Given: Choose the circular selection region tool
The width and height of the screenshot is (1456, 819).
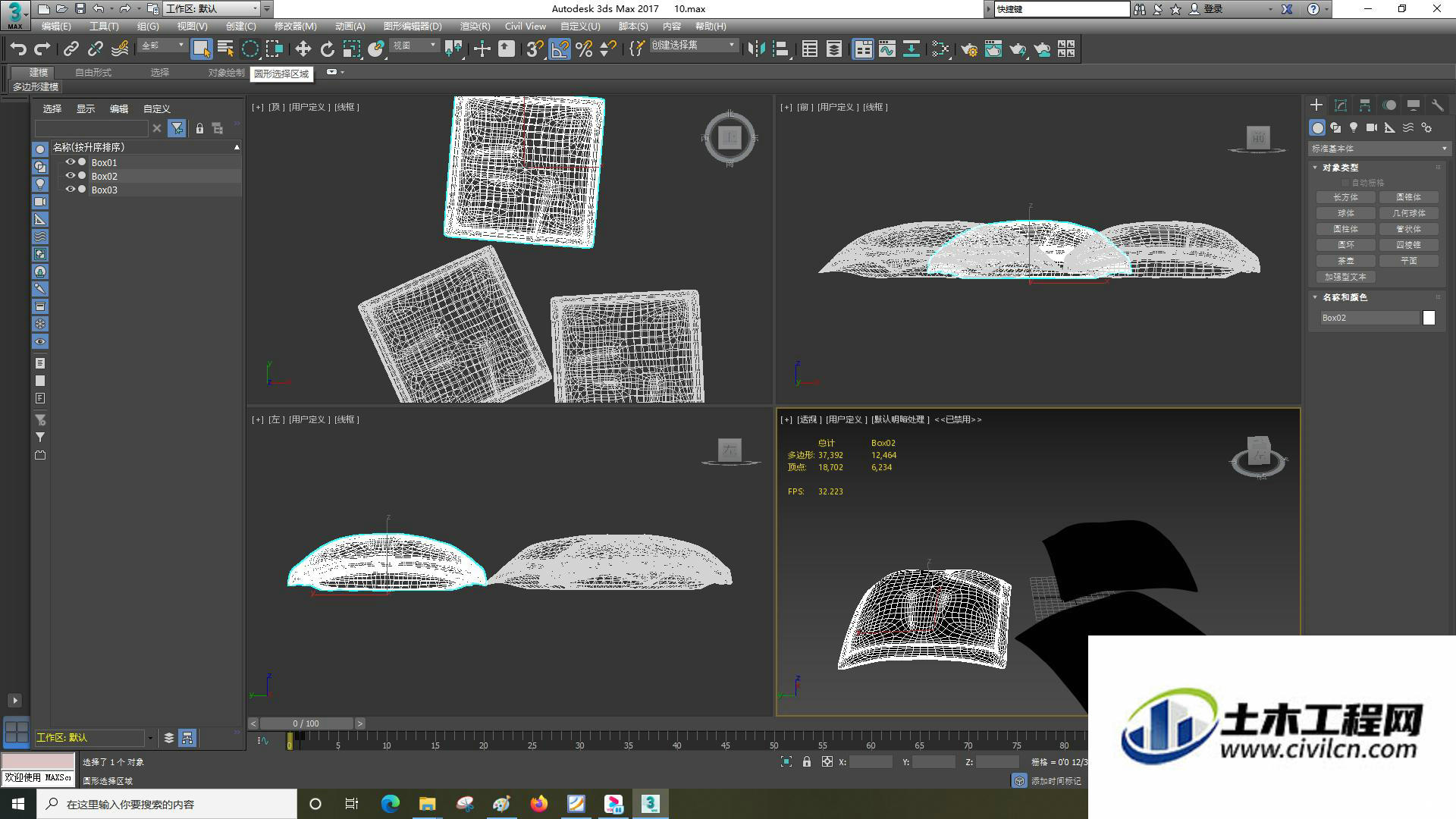Looking at the screenshot, I should point(249,49).
